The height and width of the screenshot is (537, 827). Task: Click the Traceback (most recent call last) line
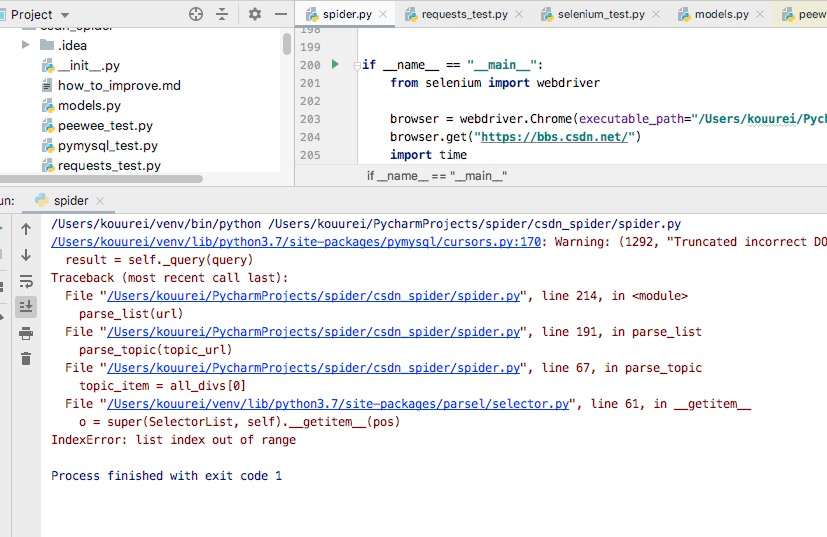point(170,278)
